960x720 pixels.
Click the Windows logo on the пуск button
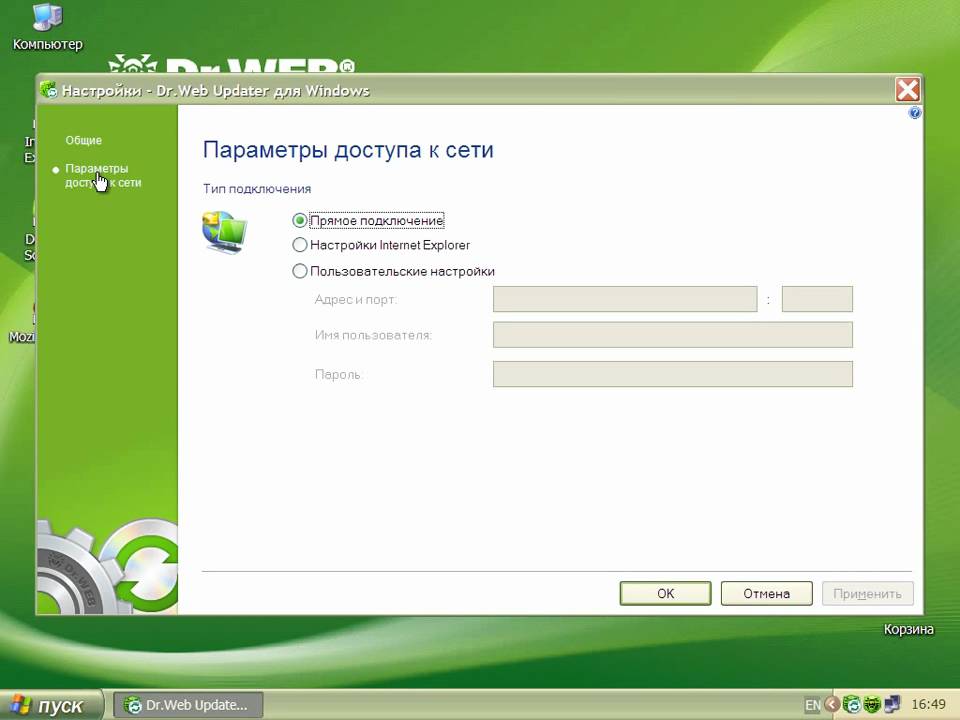coord(20,705)
